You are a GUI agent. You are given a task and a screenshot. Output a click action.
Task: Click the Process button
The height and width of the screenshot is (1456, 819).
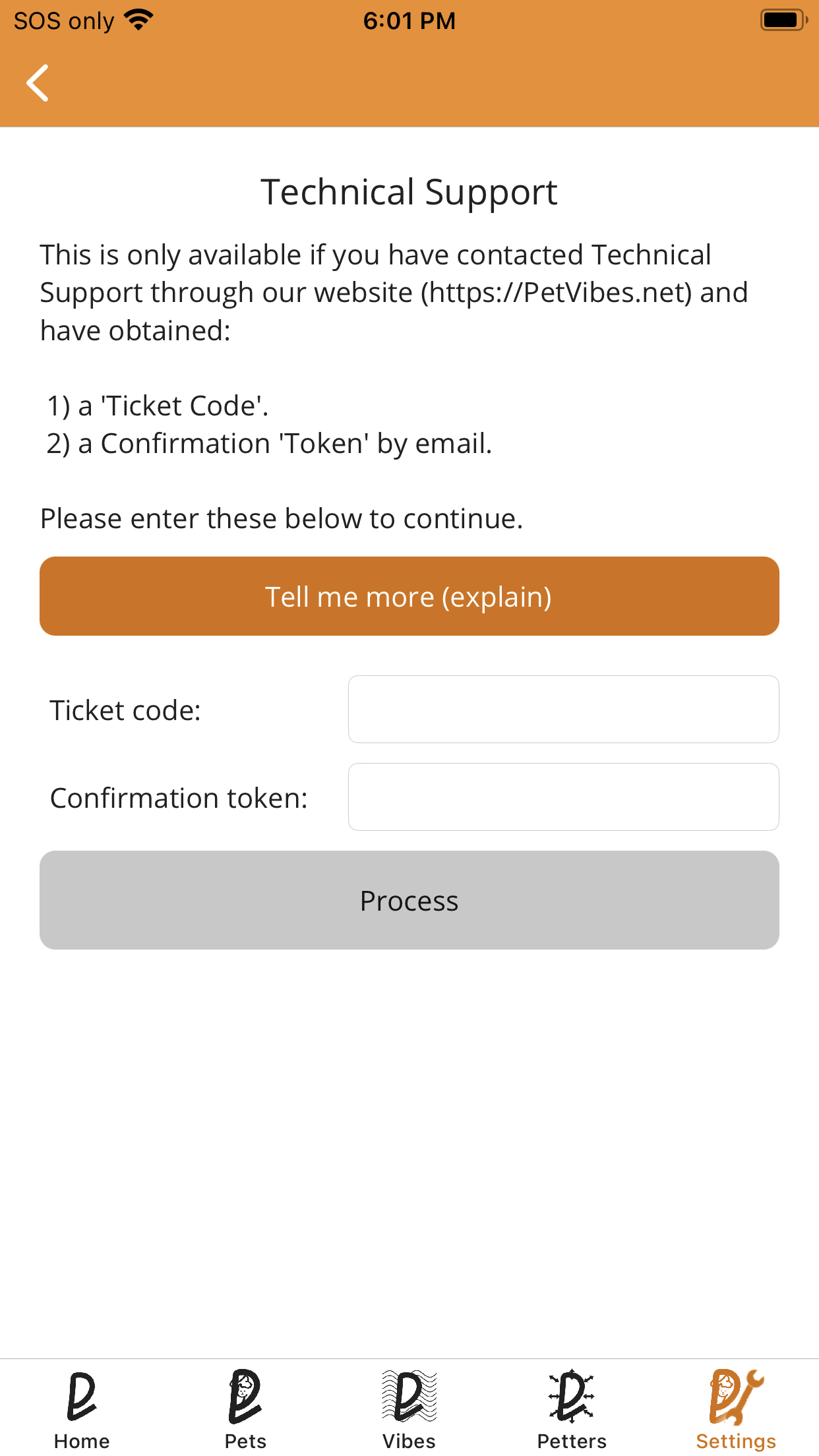[409, 900]
